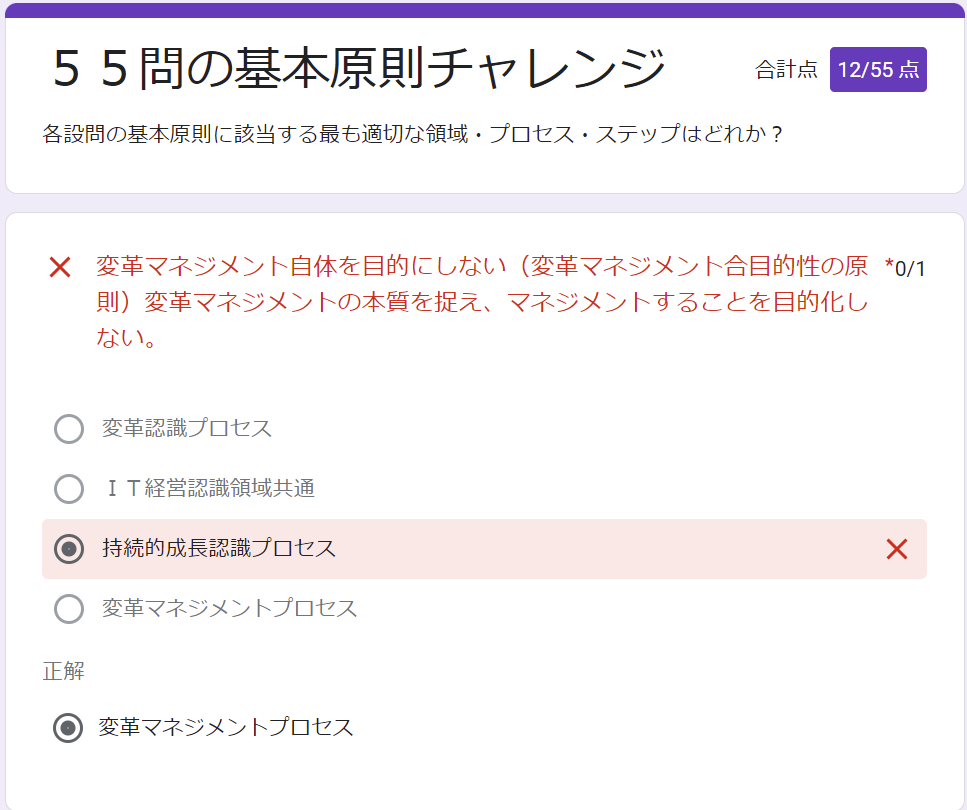Click the 正解 section label
Screen dimensions: 967x810
click(x=62, y=671)
